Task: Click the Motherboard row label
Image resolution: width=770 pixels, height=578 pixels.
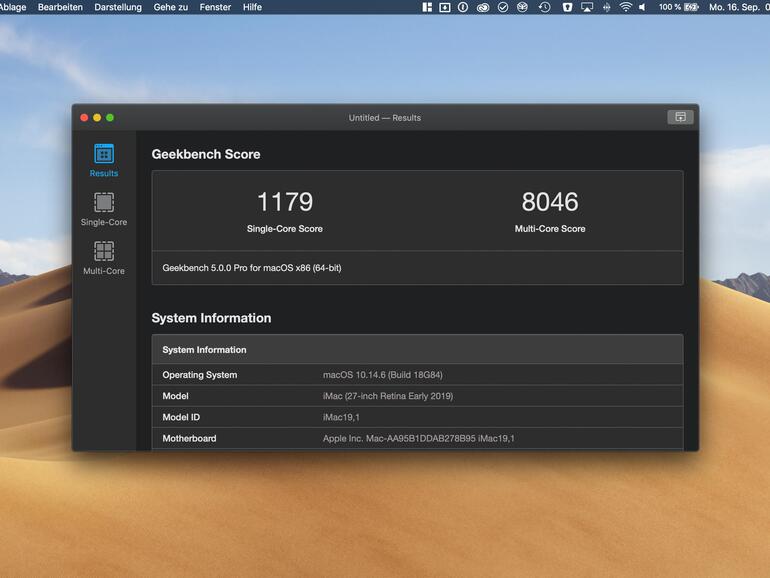Action: [x=189, y=438]
